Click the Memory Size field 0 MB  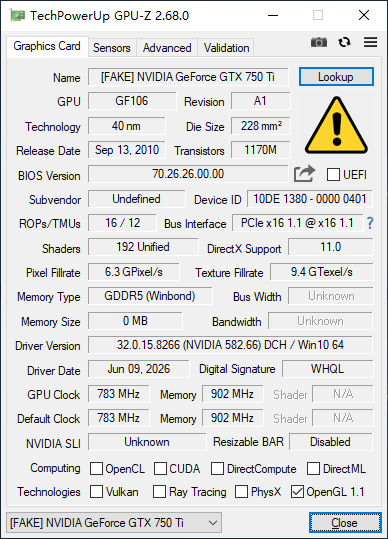135,321
